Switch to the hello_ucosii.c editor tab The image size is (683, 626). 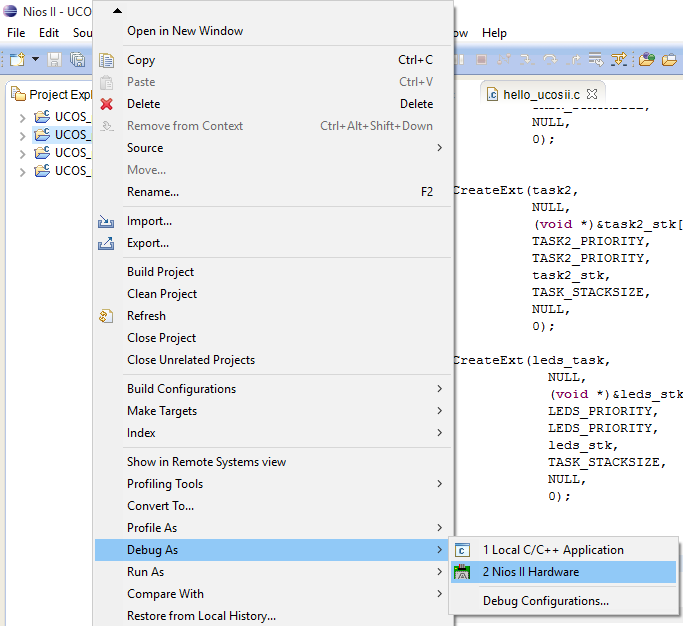tap(541, 95)
